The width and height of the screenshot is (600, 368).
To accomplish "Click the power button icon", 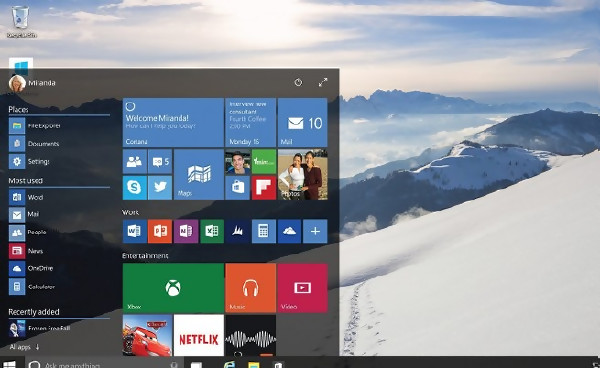I will tap(298, 82).
